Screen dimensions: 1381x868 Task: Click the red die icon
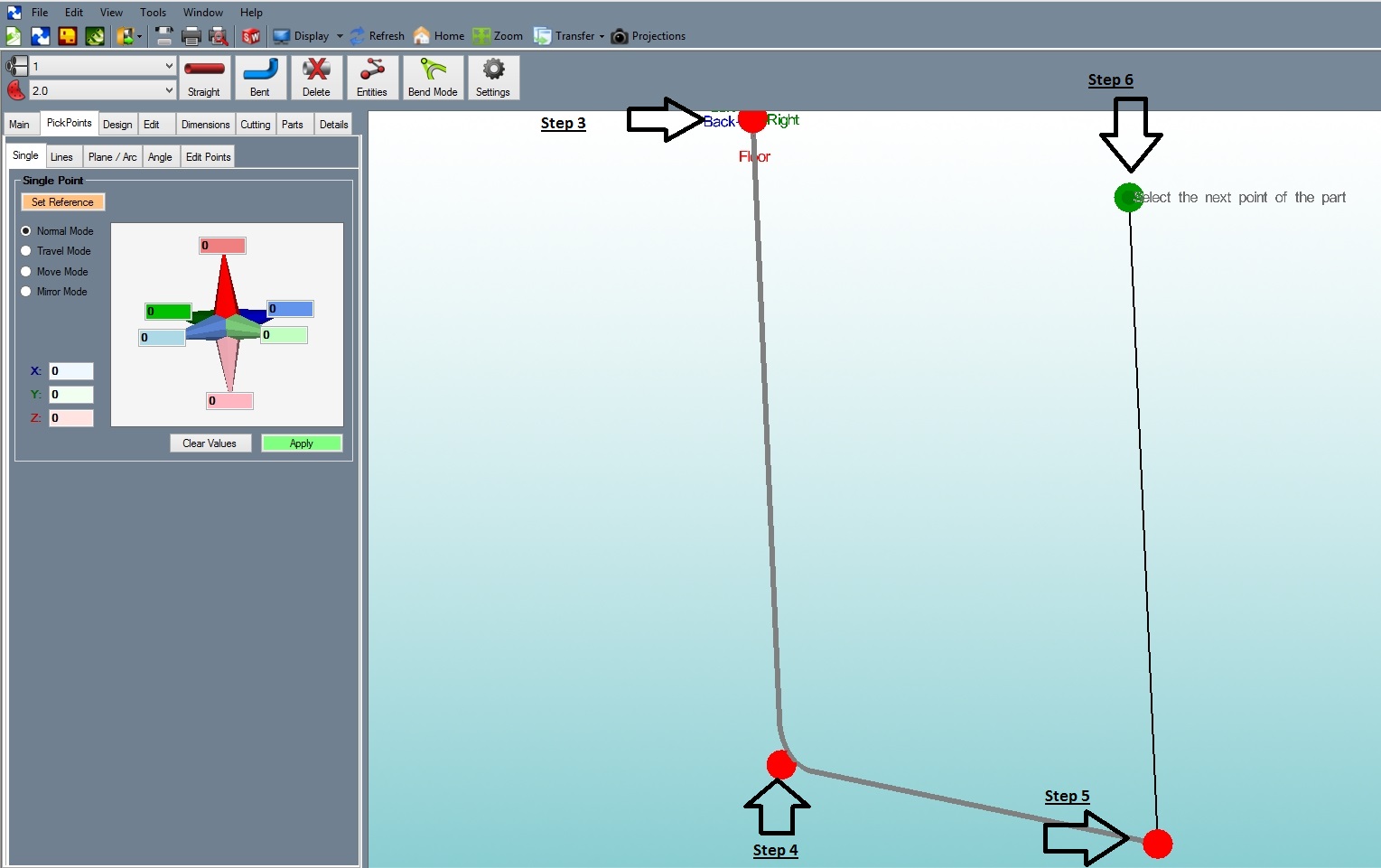(16, 90)
